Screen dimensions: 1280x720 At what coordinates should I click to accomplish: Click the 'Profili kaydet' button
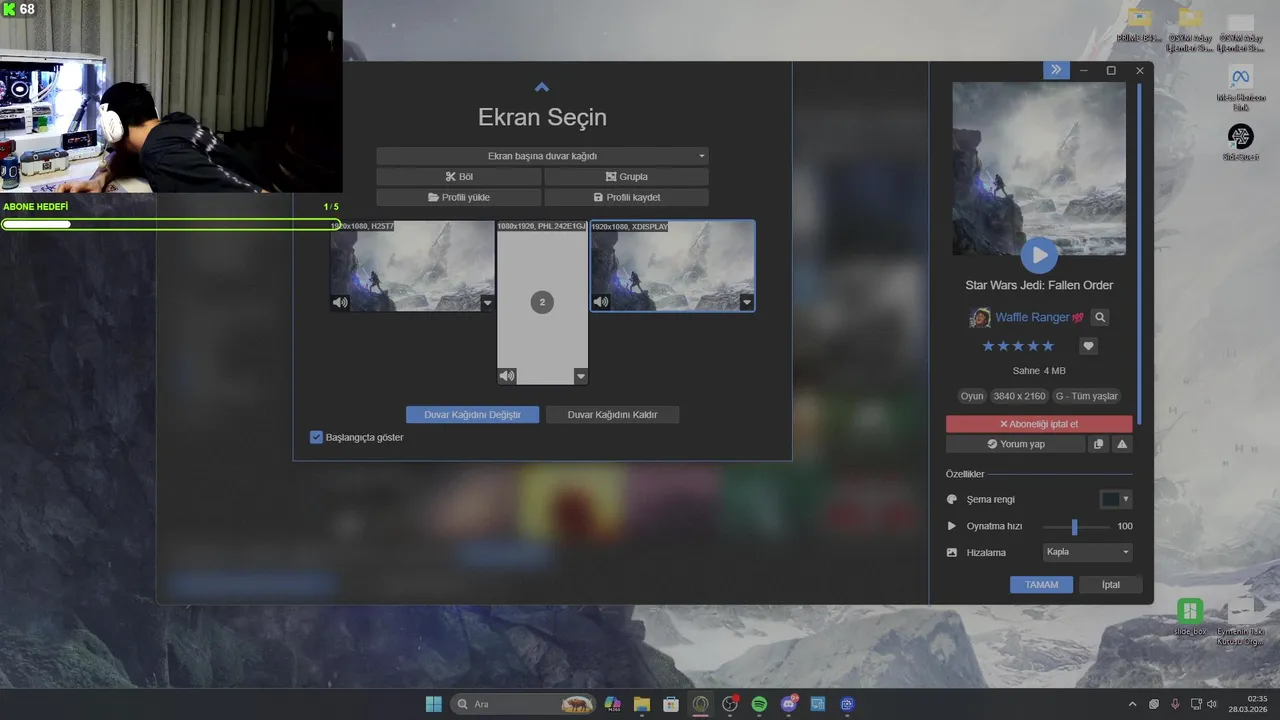point(626,198)
